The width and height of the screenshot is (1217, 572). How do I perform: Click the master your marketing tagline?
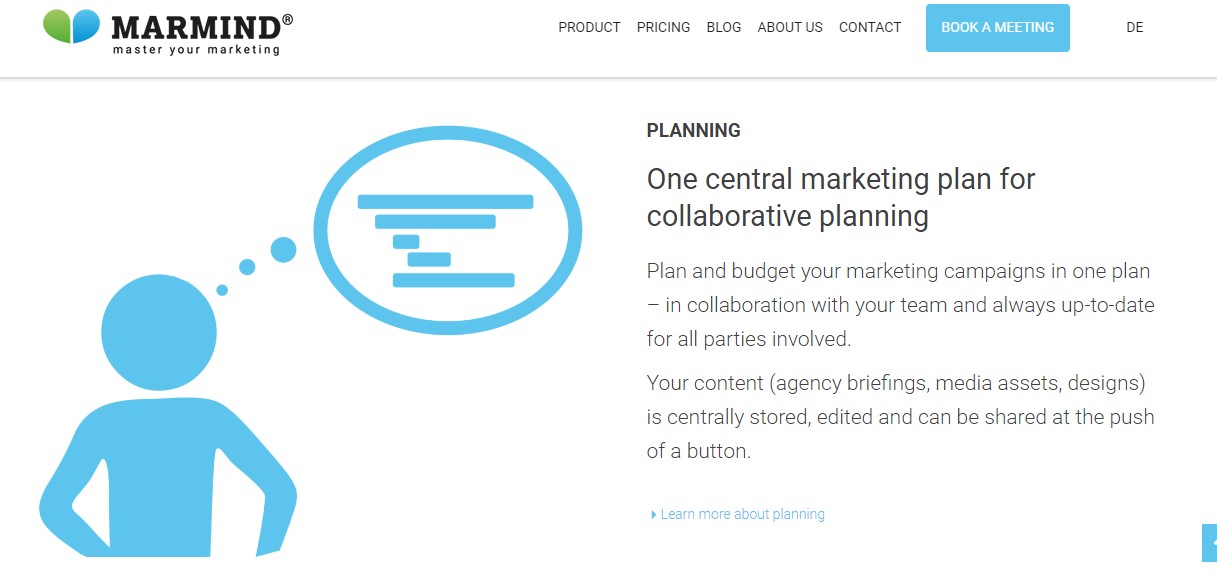pyautogui.click(x=196, y=50)
